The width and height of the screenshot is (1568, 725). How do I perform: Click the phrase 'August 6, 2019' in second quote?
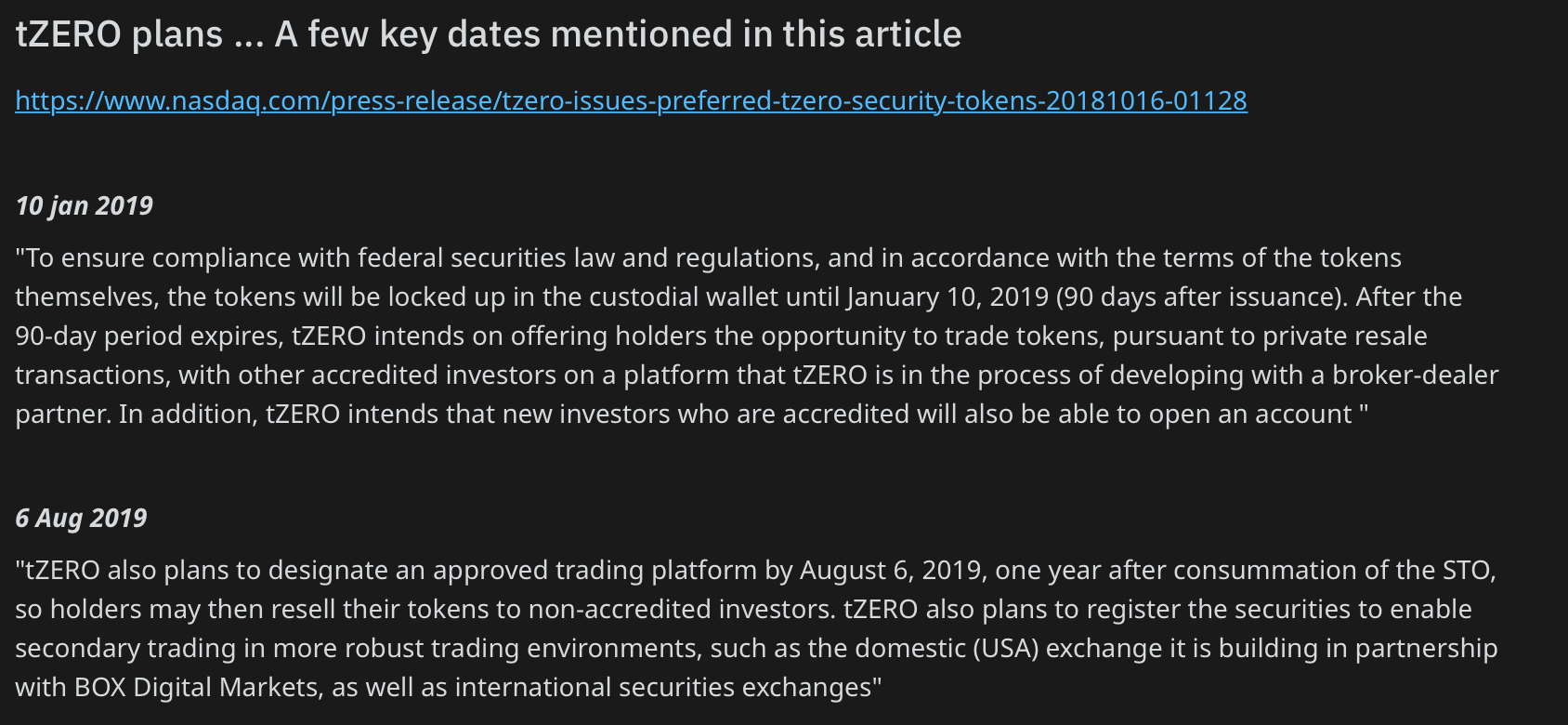coord(890,570)
